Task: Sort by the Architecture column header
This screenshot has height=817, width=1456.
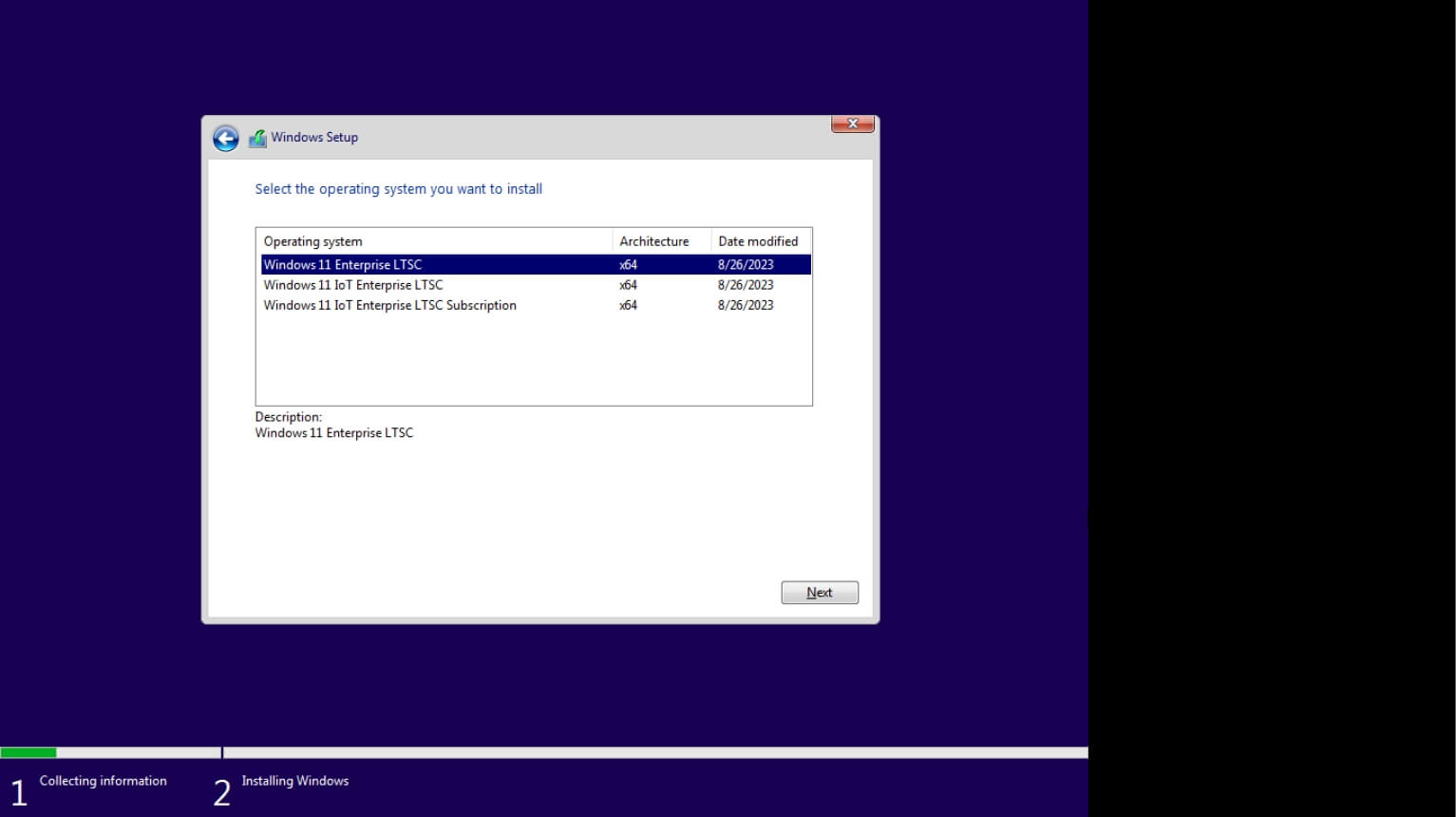Action: click(x=655, y=240)
